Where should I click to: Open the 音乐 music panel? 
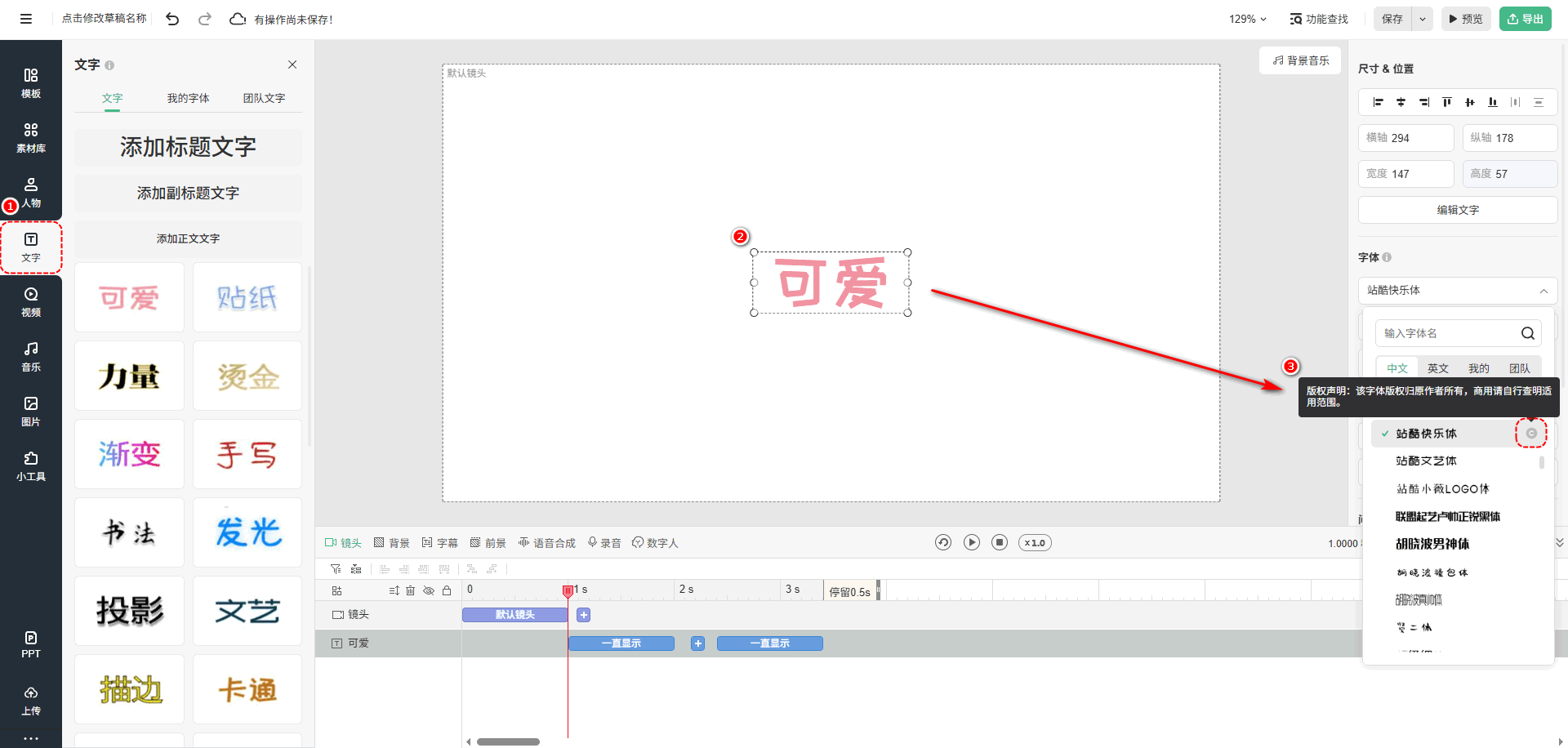(x=31, y=356)
